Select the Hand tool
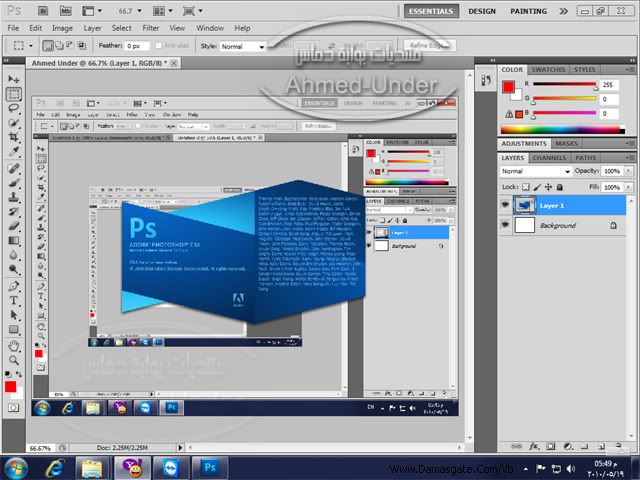The height and width of the screenshot is (480, 640). (13, 346)
